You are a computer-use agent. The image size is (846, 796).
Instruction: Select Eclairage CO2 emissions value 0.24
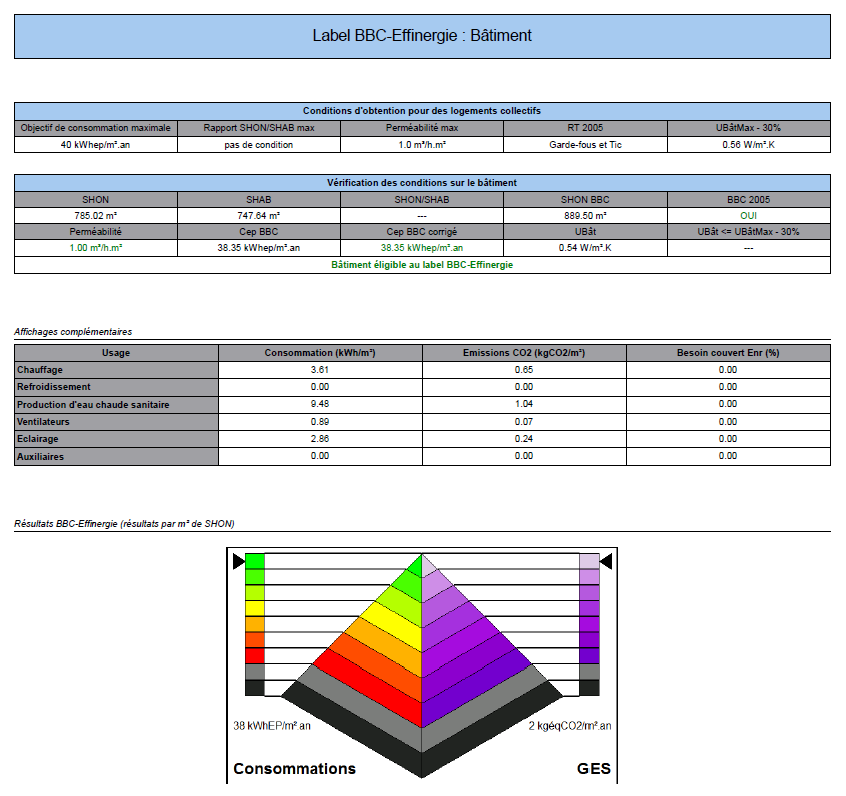524,439
